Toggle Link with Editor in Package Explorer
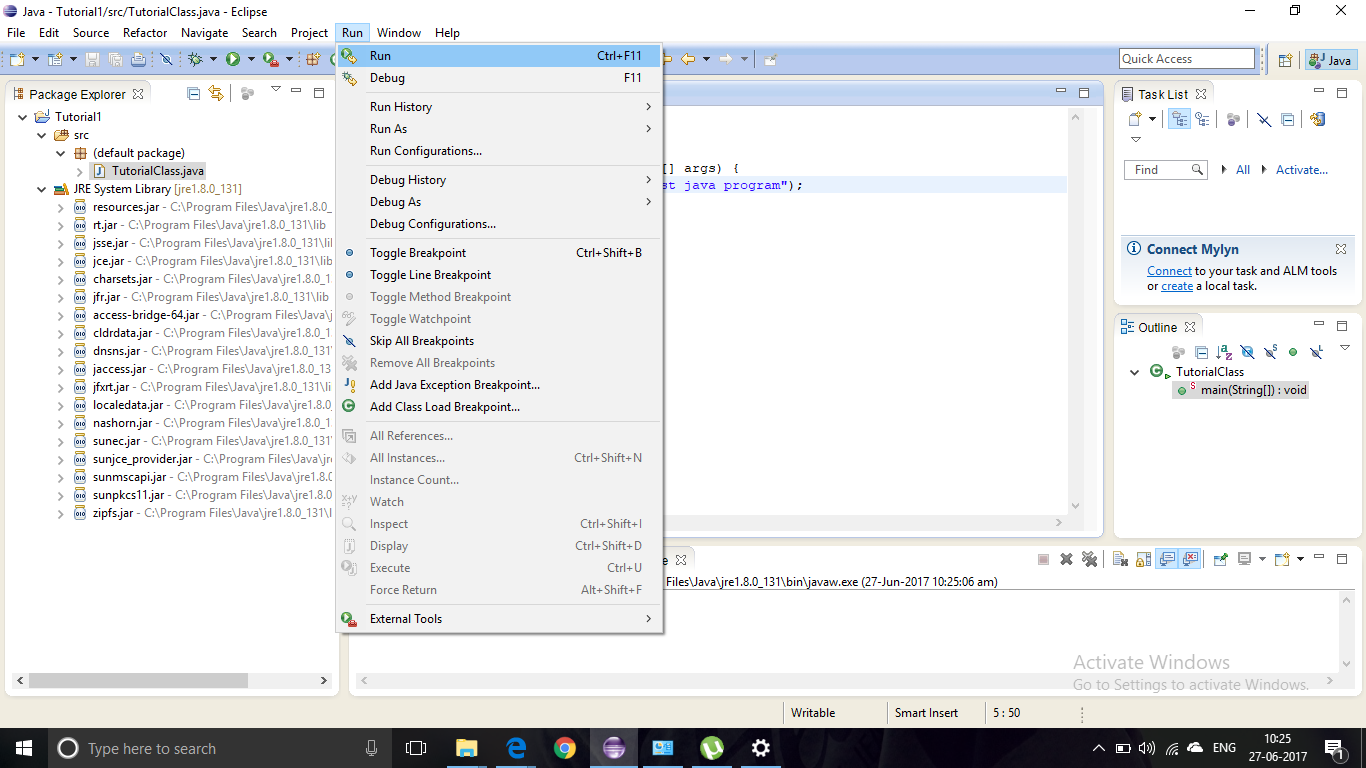Image resolution: width=1366 pixels, height=768 pixels. click(216, 93)
